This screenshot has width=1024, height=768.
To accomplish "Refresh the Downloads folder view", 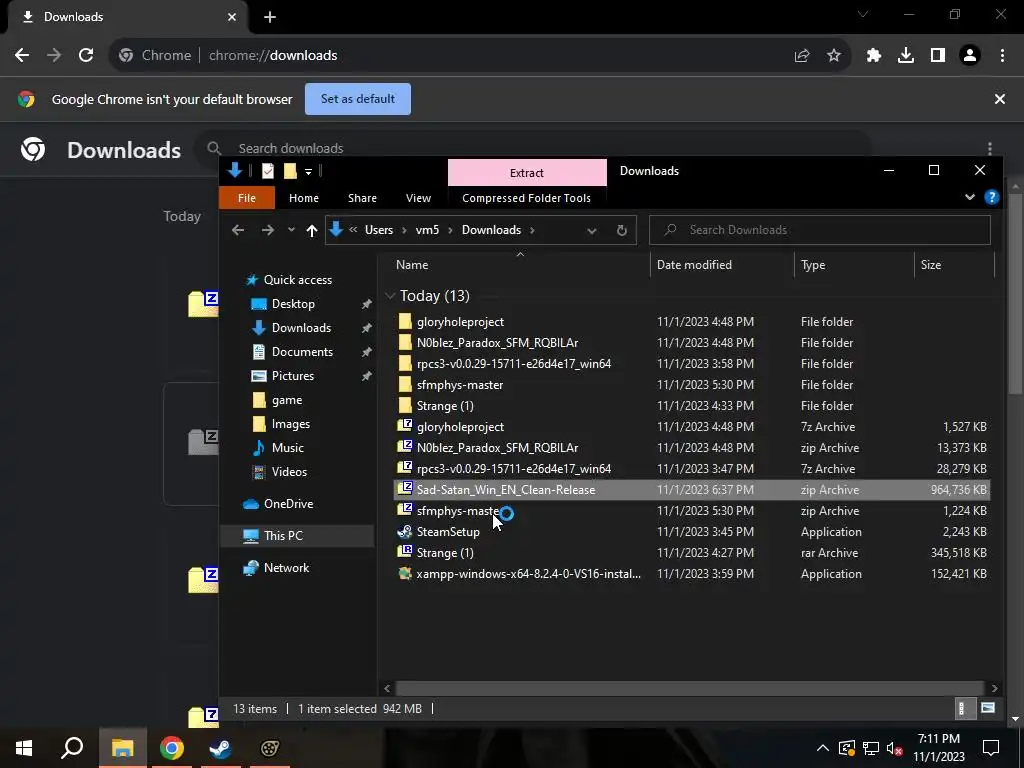I will tap(622, 231).
